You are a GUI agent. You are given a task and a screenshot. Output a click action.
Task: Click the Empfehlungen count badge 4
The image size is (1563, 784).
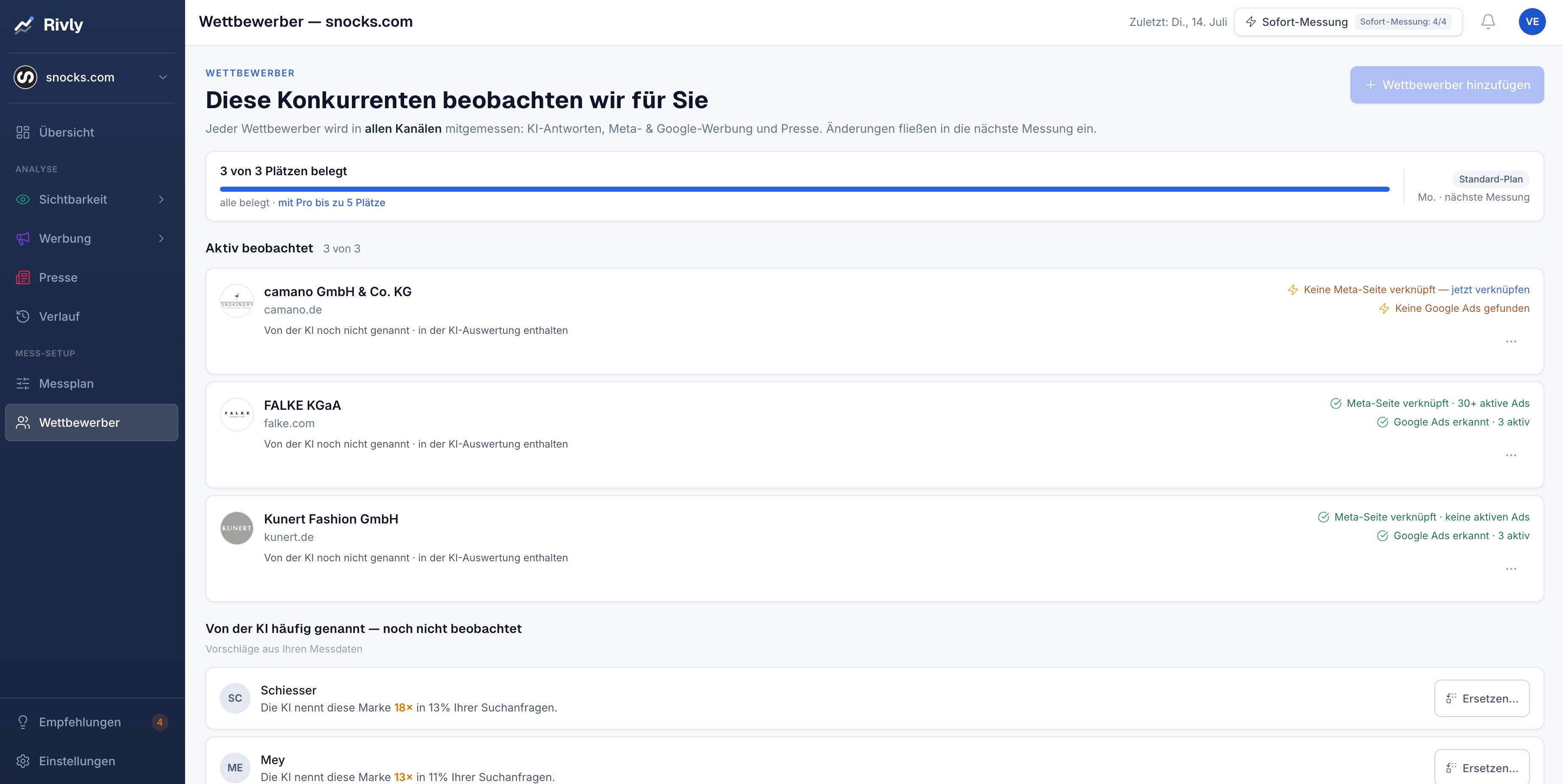pos(160,722)
